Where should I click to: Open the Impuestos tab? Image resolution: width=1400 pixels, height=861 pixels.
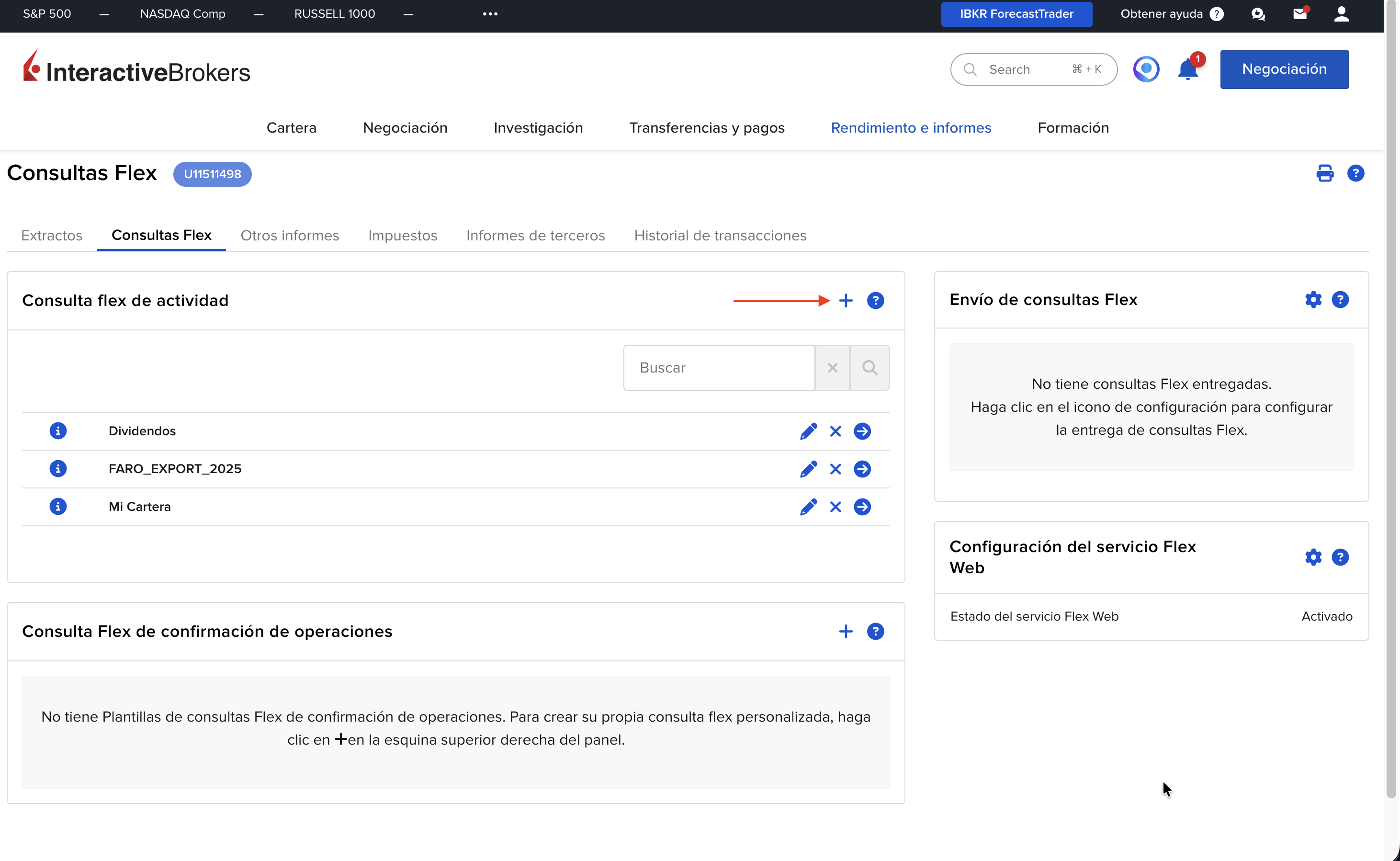click(403, 236)
